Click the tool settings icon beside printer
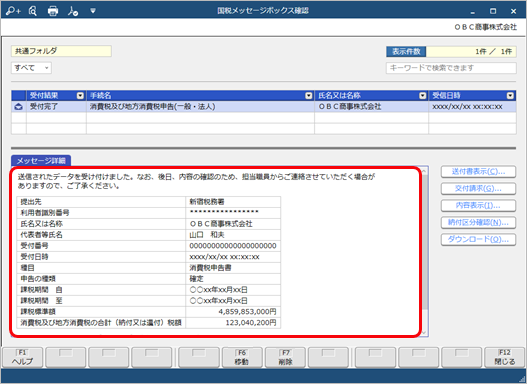This screenshot has width=527, height=384. 73,11
